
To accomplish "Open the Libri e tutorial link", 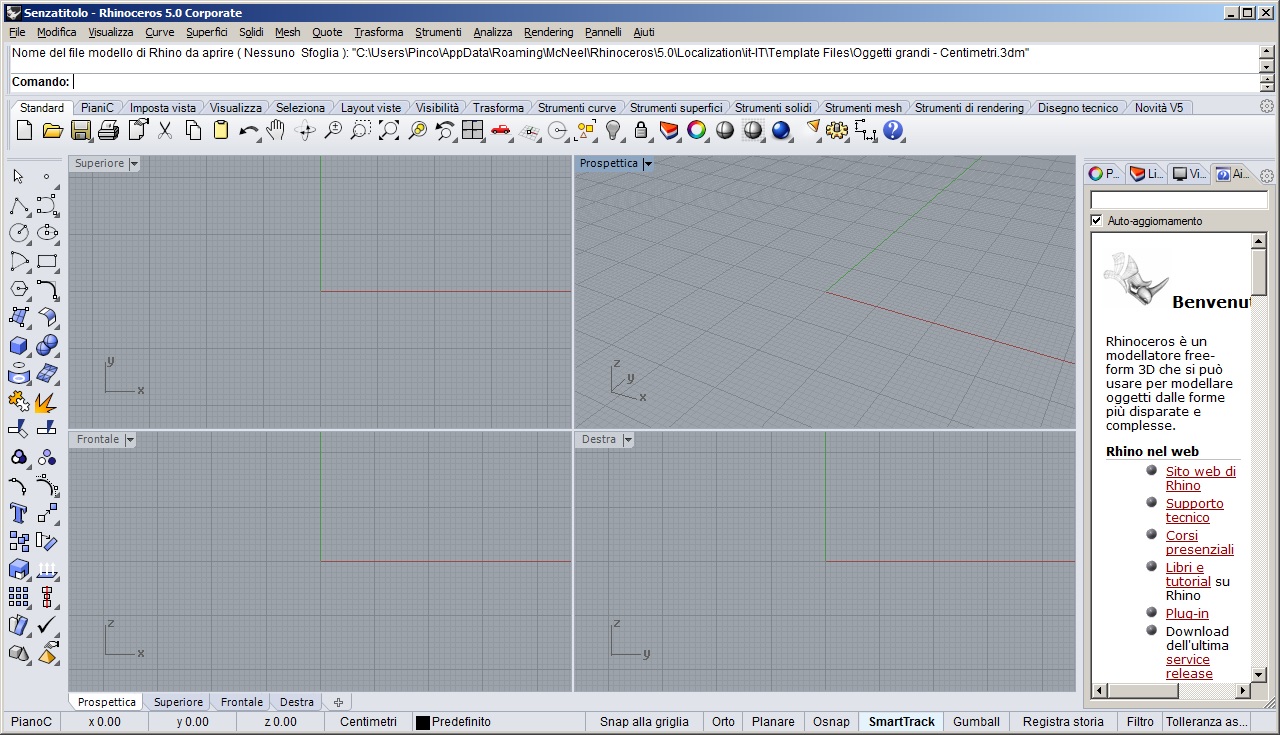I will [1188, 574].
